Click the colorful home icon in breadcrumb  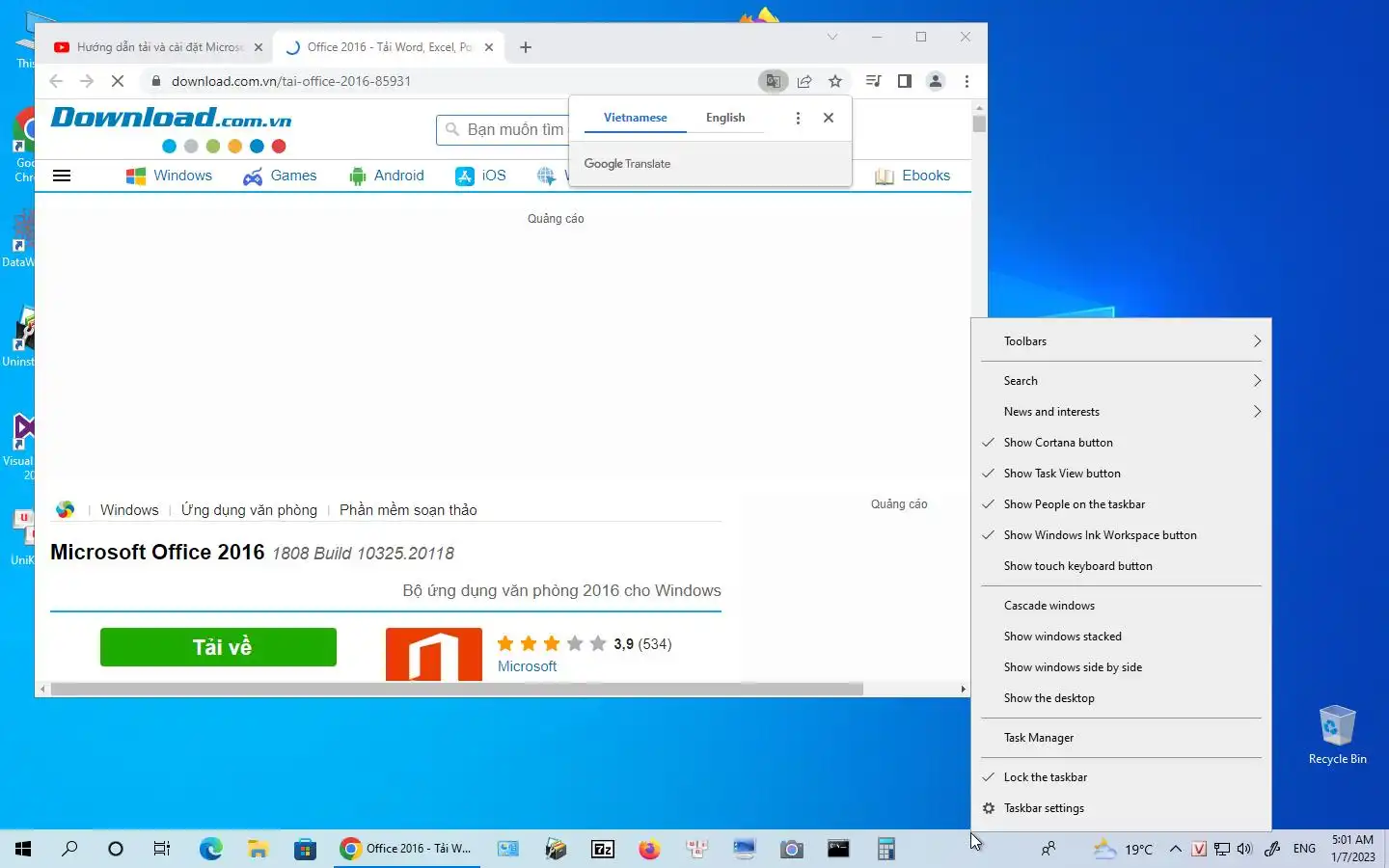(x=66, y=509)
